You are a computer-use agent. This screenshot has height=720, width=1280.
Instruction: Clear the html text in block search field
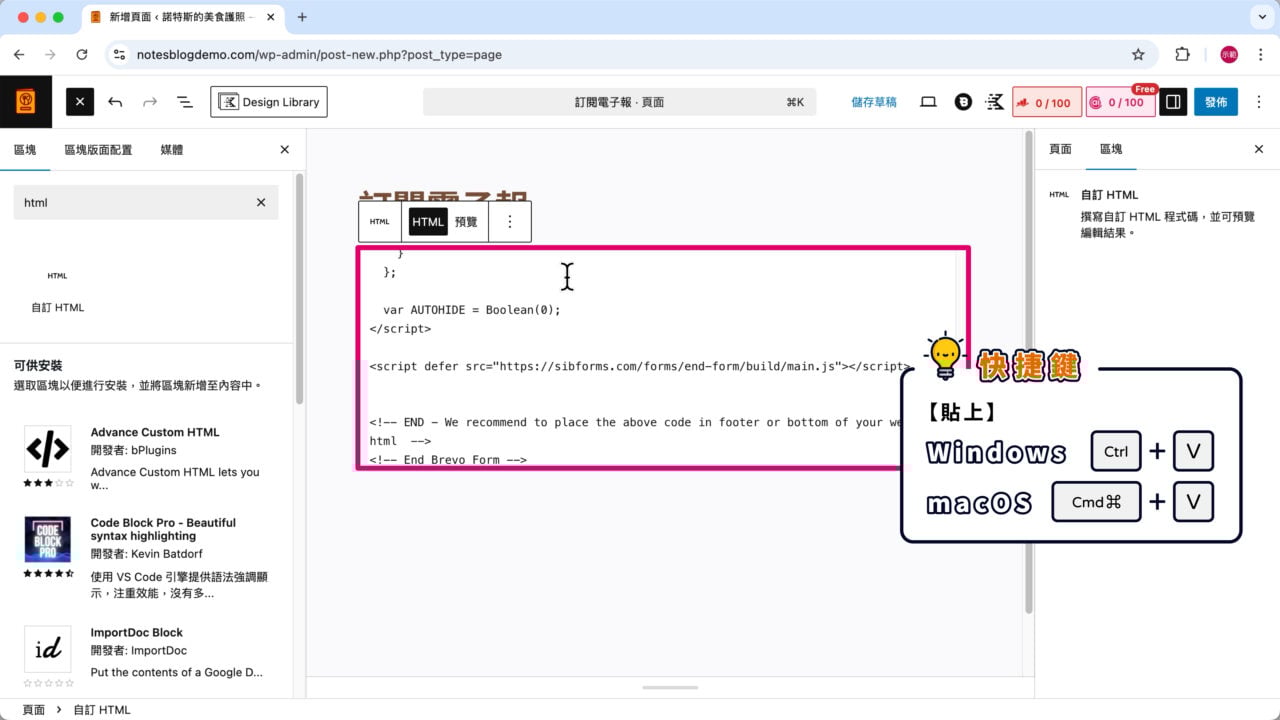click(x=260, y=202)
